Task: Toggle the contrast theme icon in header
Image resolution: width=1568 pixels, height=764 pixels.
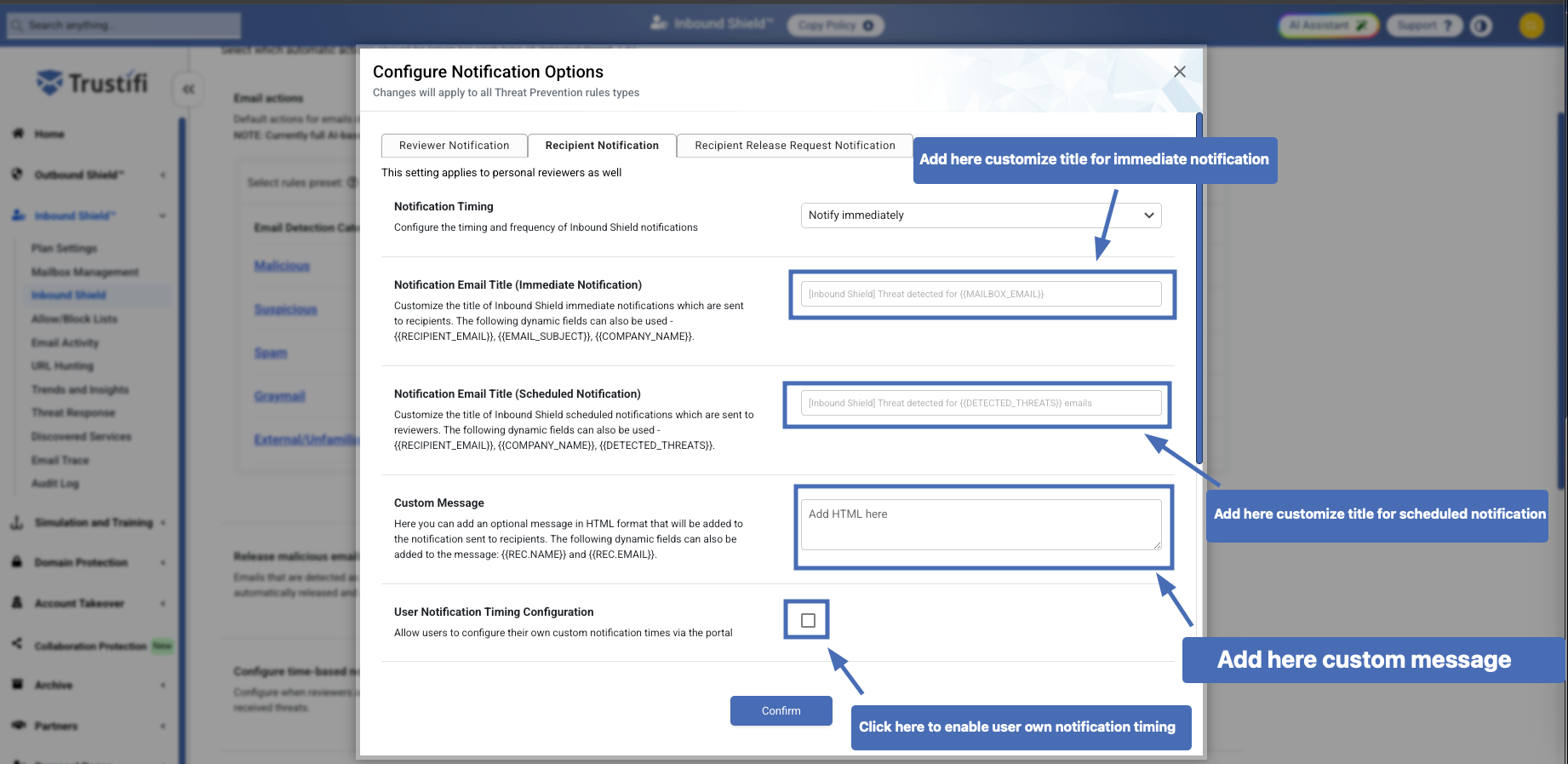Action: click(x=1481, y=26)
